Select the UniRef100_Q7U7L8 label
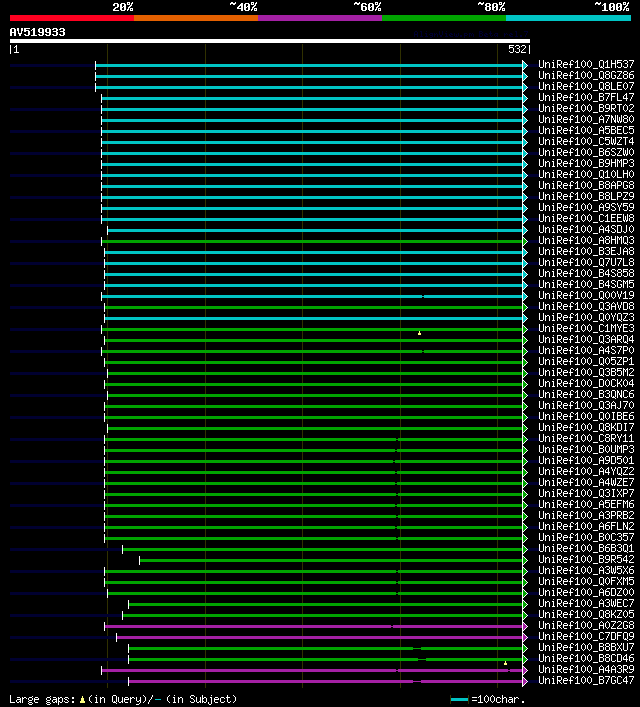 tap(586, 262)
